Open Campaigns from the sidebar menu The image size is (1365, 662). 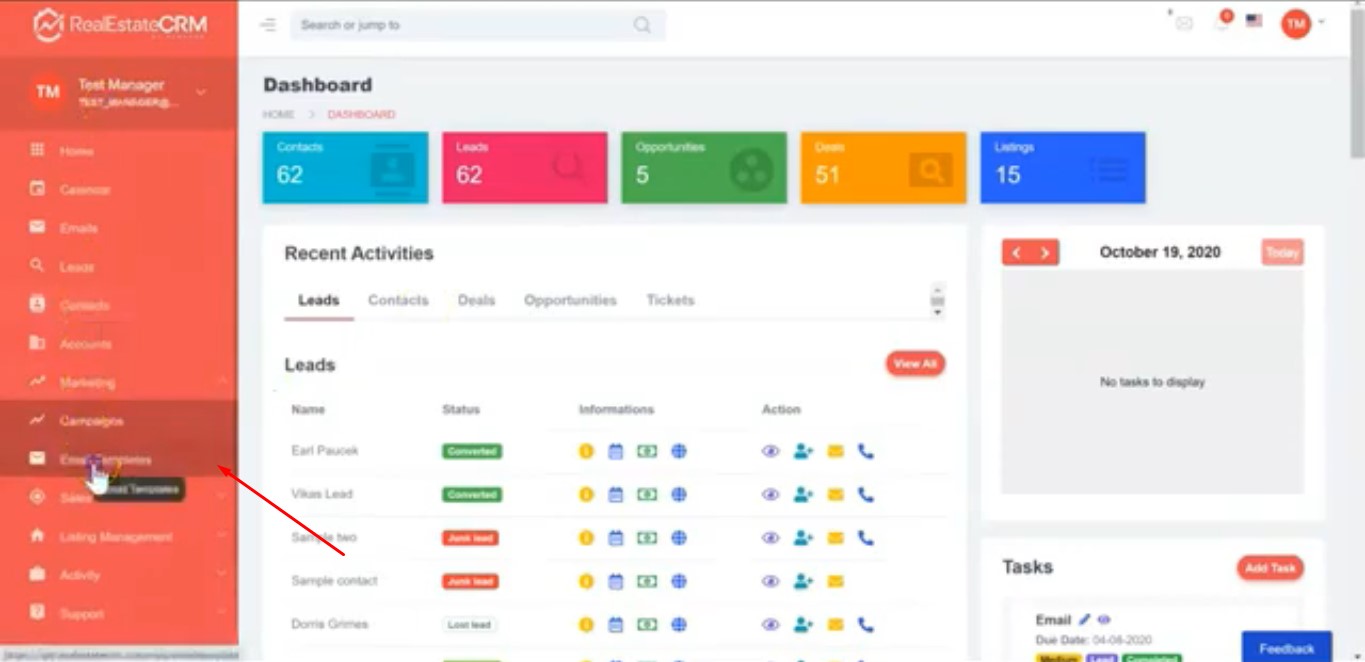pos(91,421)
